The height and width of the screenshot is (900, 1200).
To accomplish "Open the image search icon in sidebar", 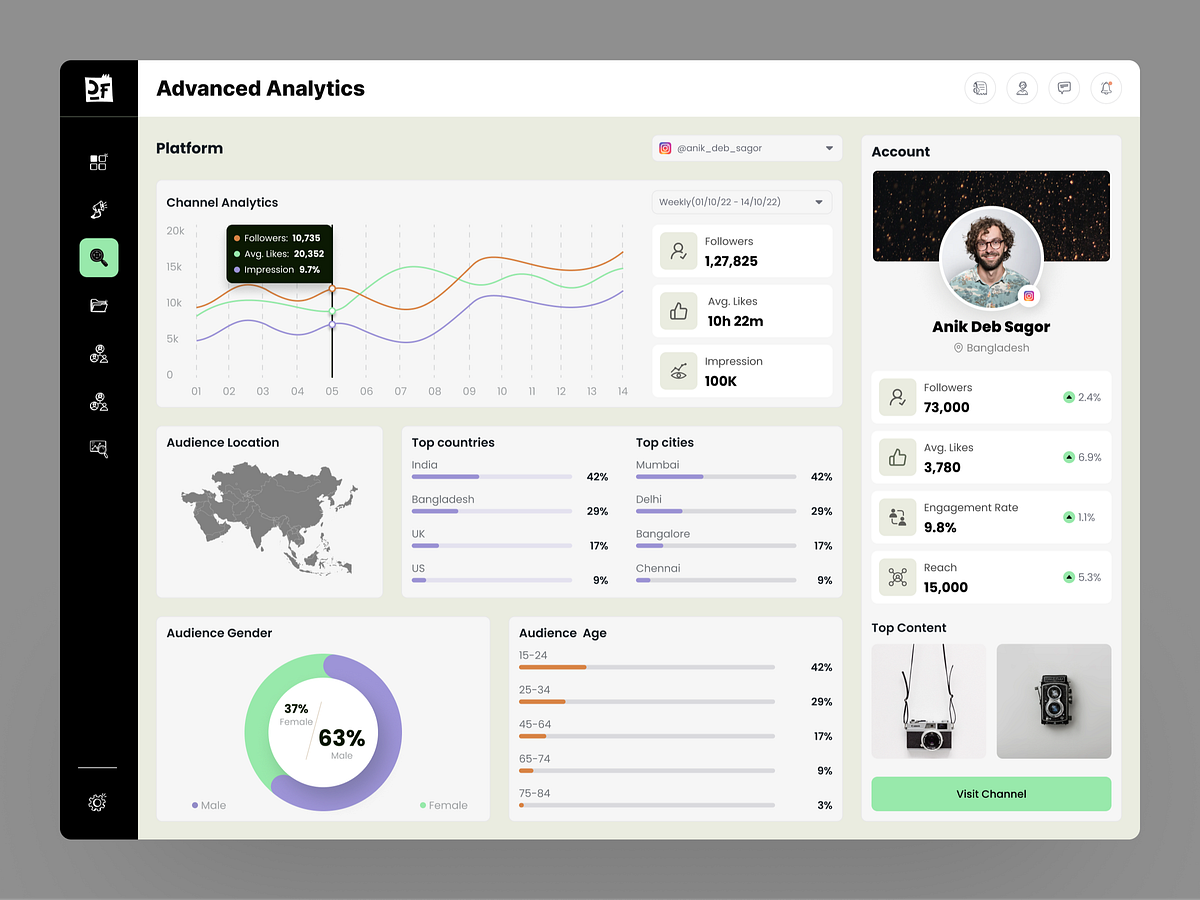I will [99, 449].
